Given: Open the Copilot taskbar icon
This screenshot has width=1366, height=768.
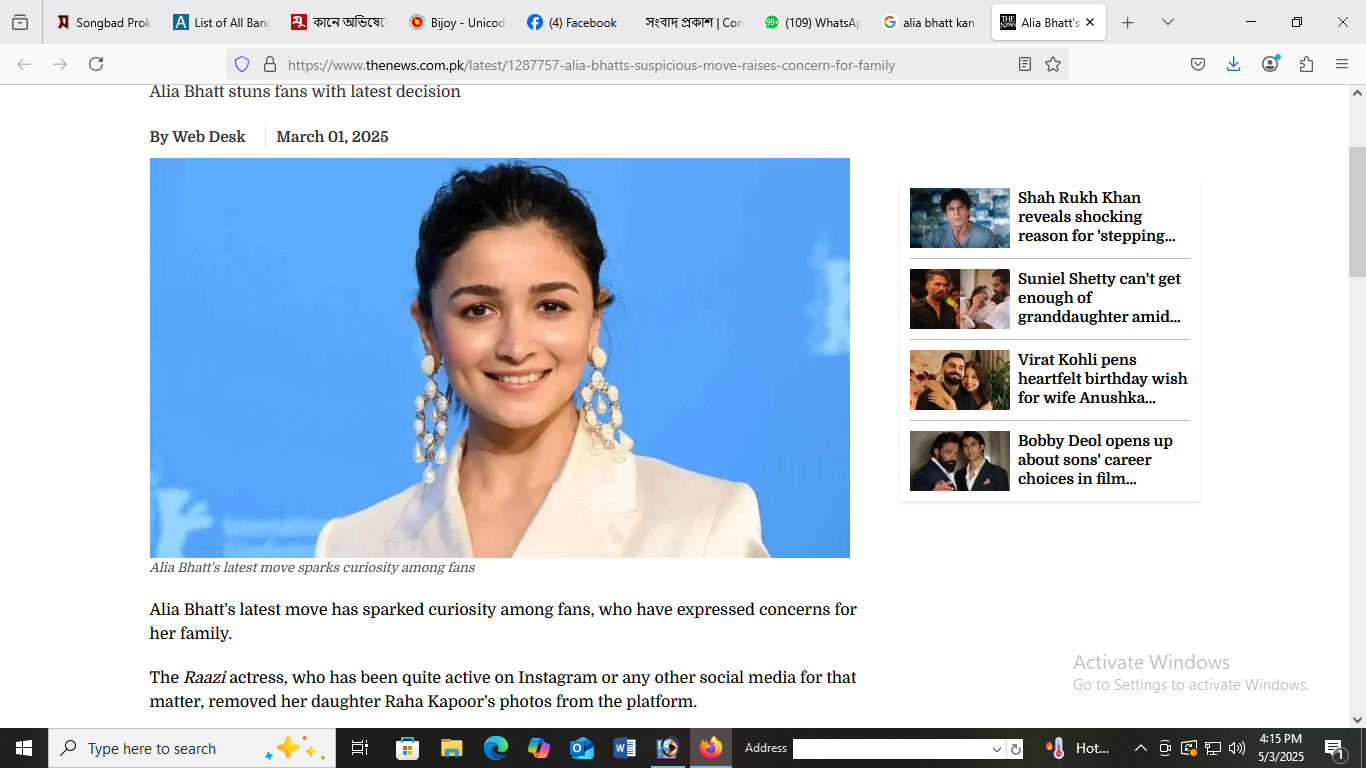Looking at the screenshot, I should [x=539, y=748].
